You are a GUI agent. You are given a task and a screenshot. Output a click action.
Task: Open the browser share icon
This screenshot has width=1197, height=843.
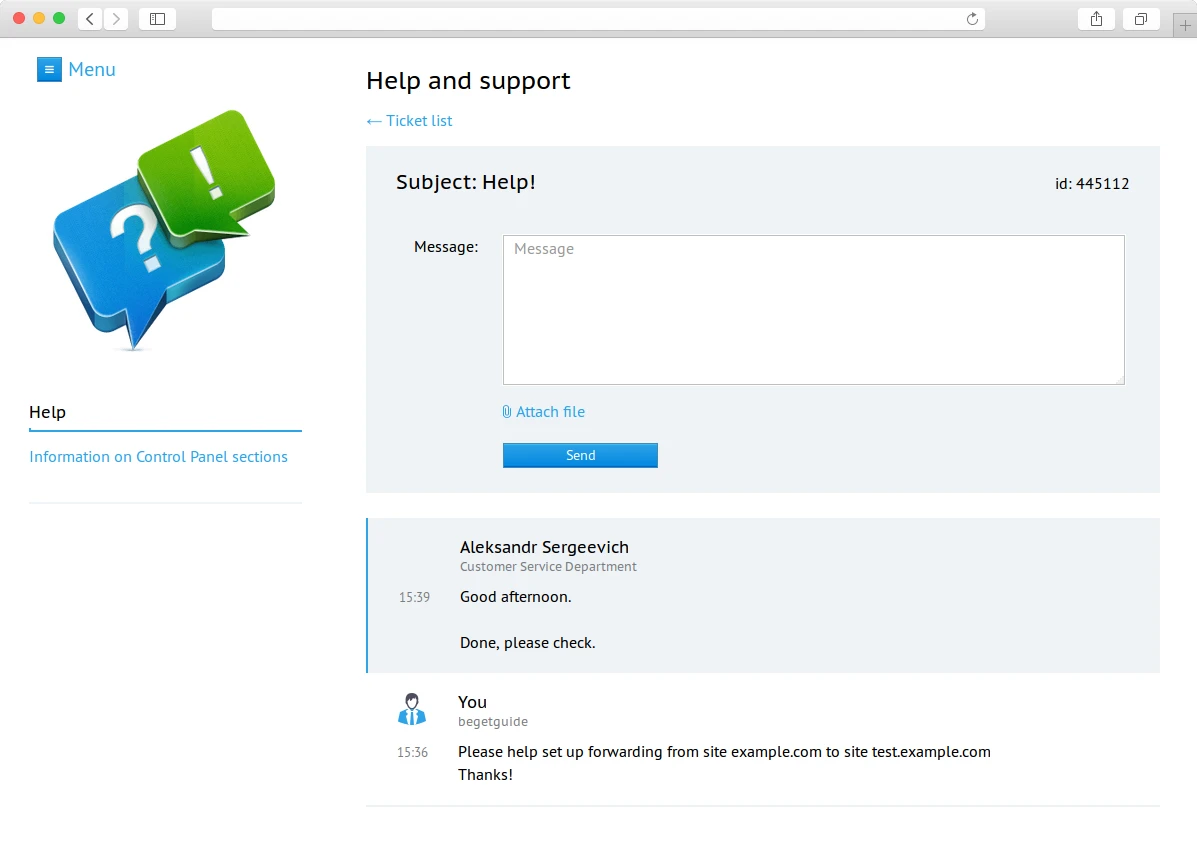(x=1096, y=19)
